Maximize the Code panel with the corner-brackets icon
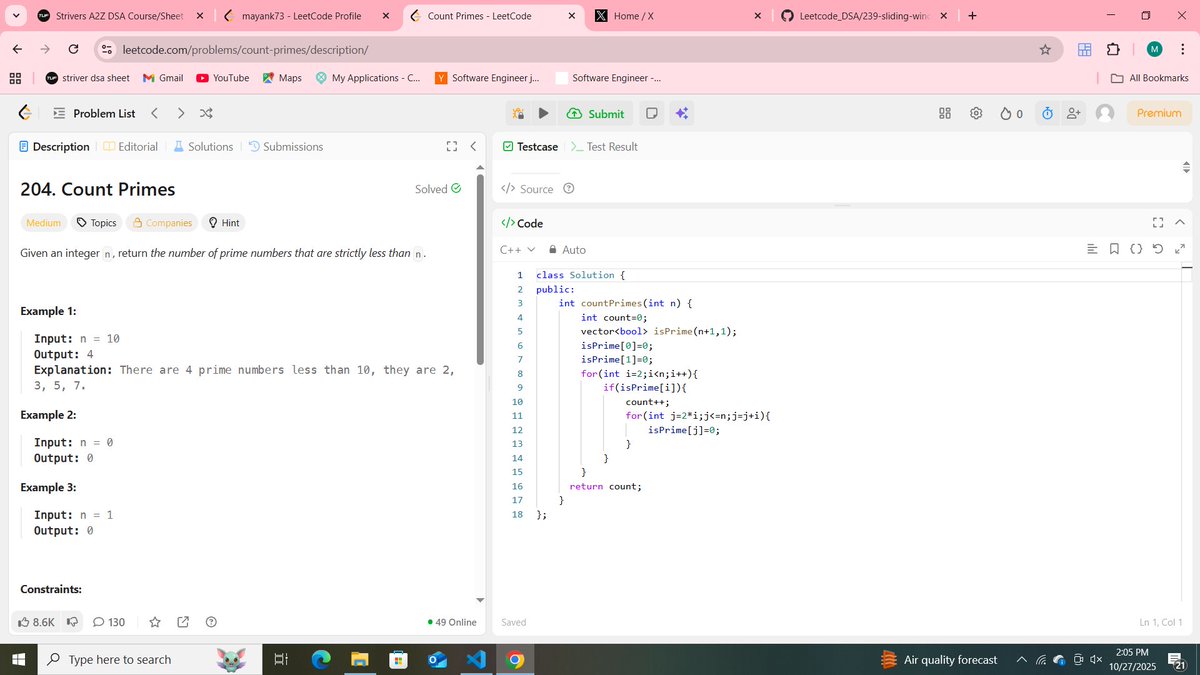The image size is (1200, 675). click(1158, 223)
